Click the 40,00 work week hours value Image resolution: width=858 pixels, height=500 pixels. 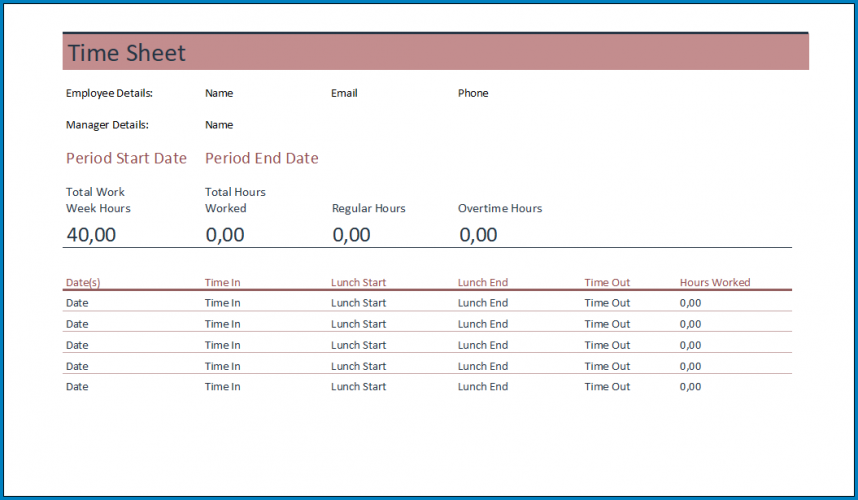[x=91, y=235]
